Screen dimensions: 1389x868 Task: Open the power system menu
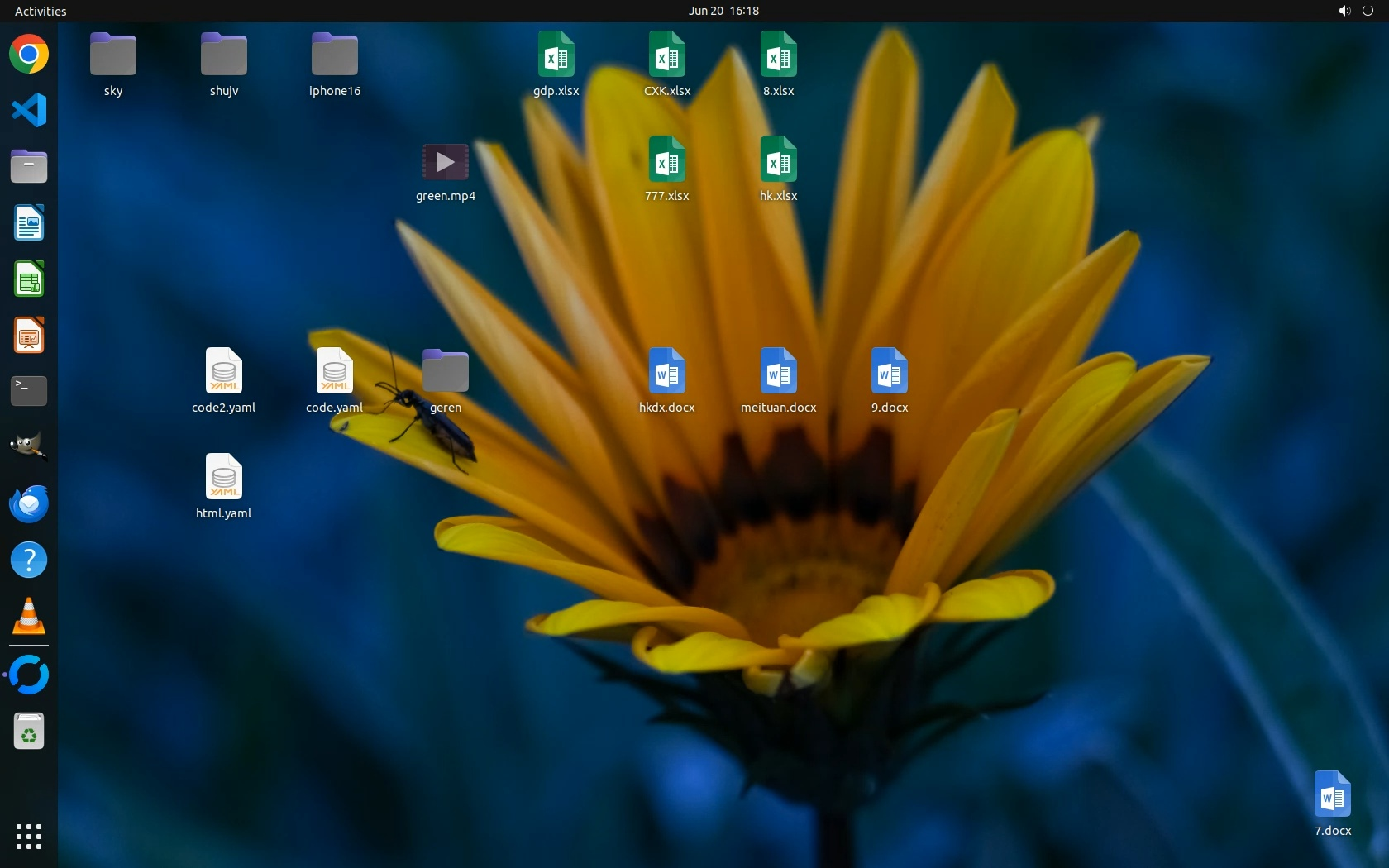point(1368,11)
